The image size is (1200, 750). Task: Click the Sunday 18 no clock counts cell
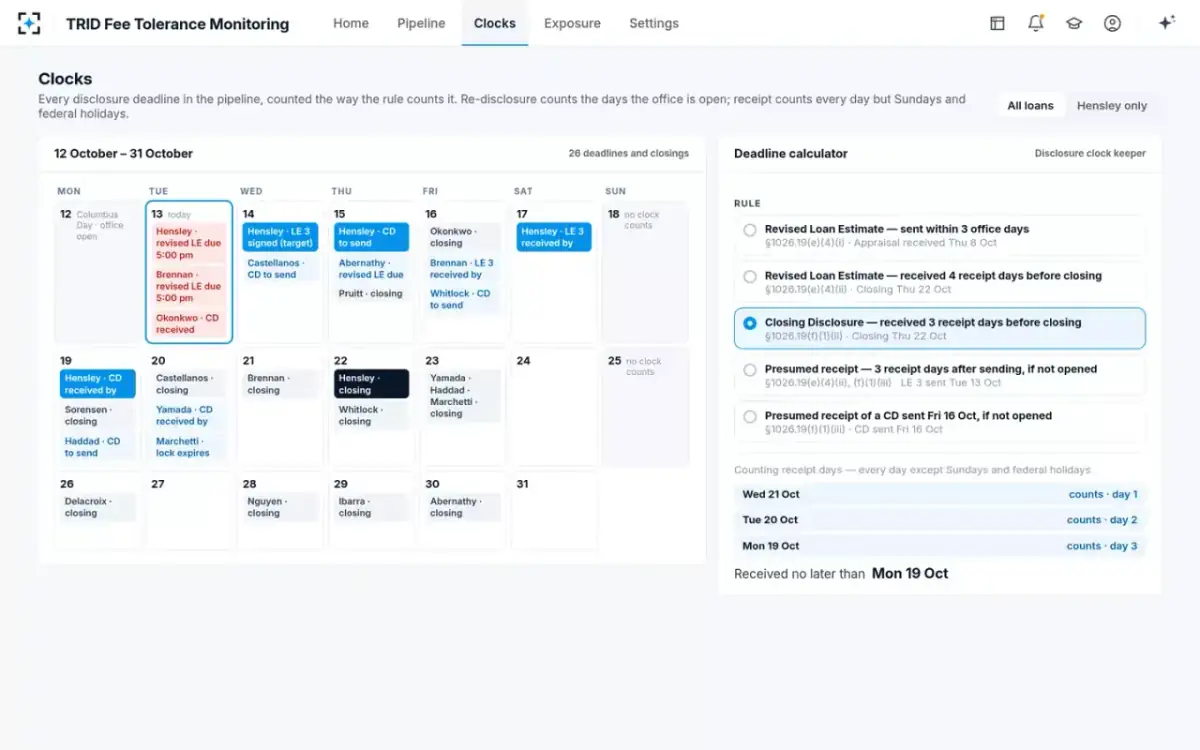click(x=645, y=272)
